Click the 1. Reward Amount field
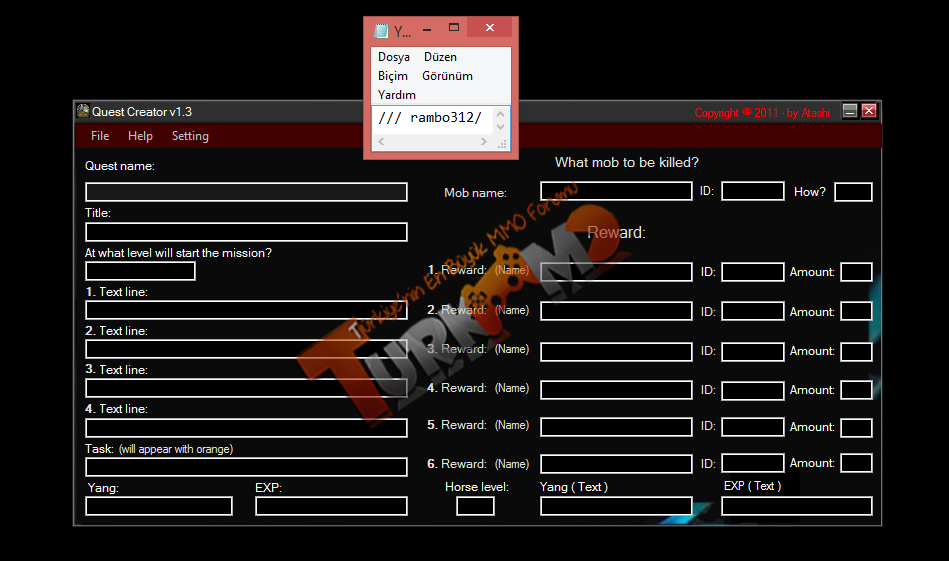This screenshot has height=561, width=949. pos(856,272)
